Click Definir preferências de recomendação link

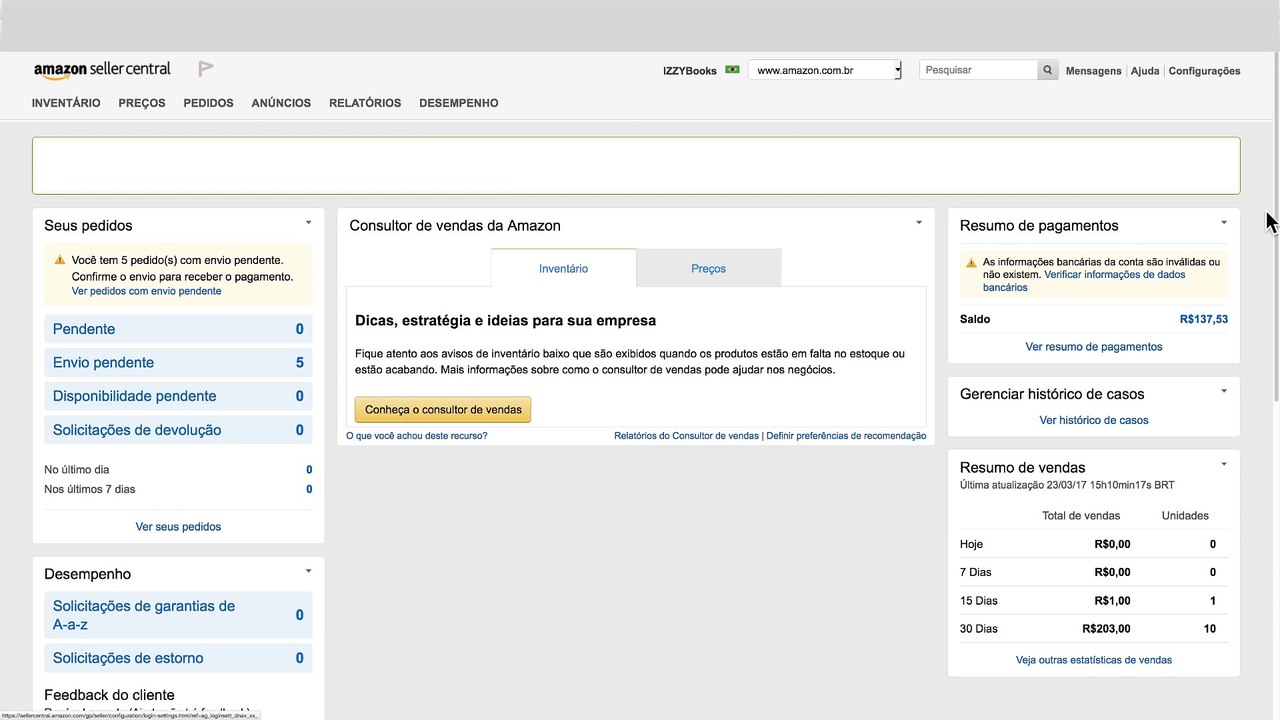846,436
